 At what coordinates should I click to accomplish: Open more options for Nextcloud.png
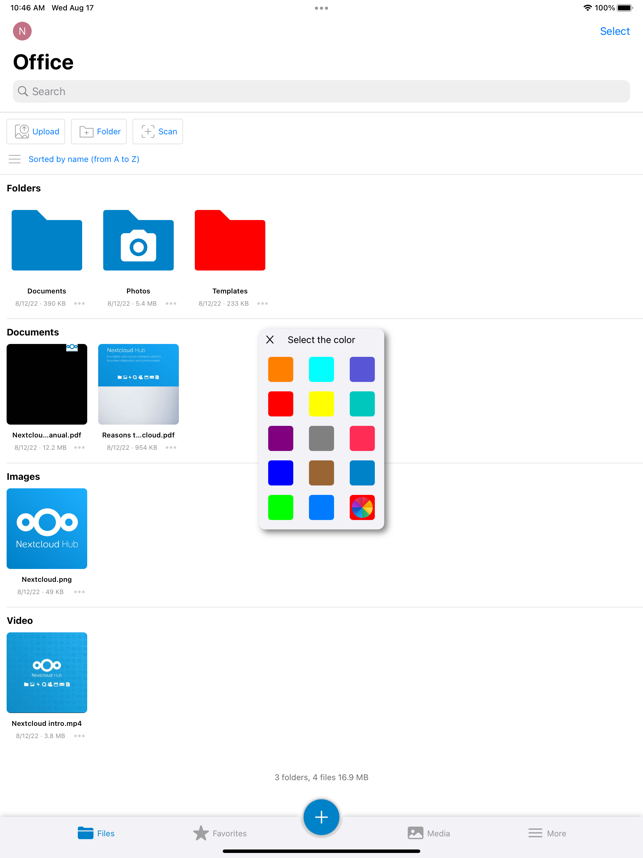(x=79, y=592)
